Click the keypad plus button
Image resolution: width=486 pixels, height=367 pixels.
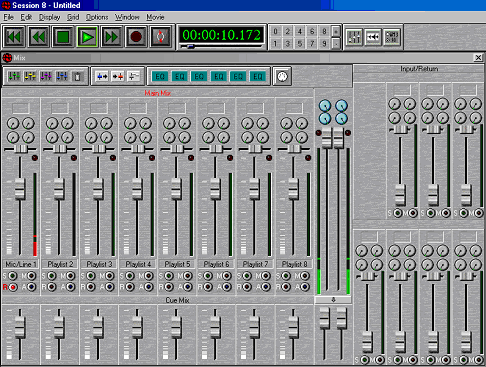click(x=336, y=31)
